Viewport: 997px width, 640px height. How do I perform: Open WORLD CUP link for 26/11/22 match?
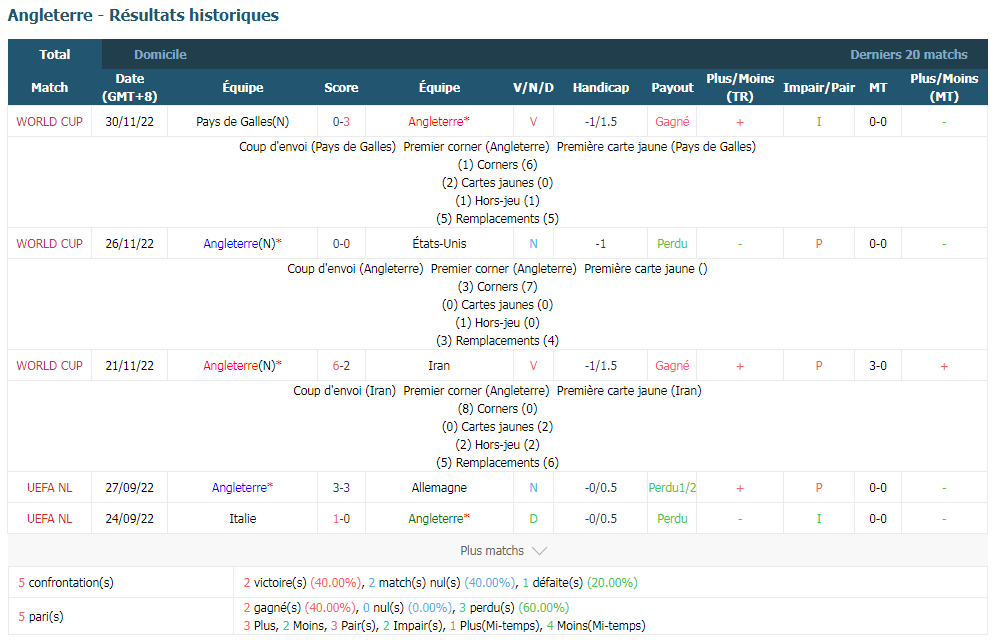click(x=50, y=244)
